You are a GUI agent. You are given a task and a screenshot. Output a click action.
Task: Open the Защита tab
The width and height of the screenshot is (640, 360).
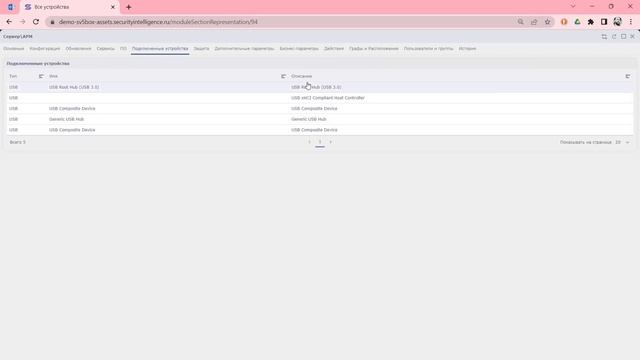(201, 49)
